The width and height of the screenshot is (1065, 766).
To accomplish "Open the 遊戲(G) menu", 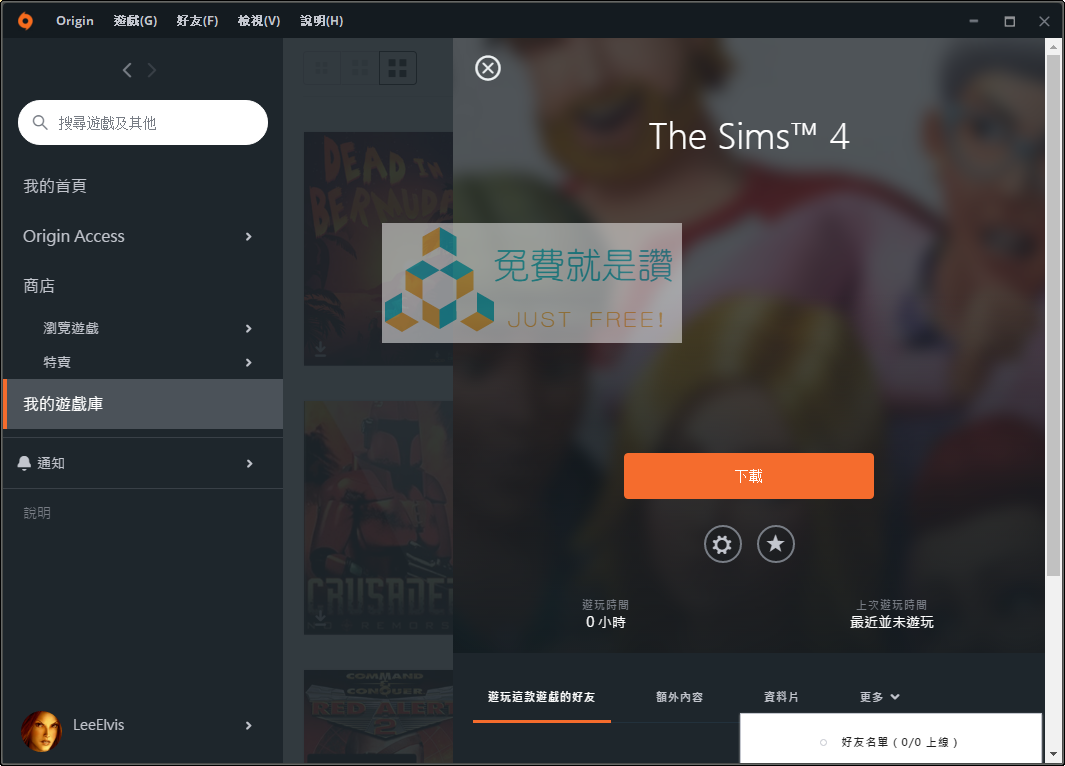I will (x=135, y=21).
